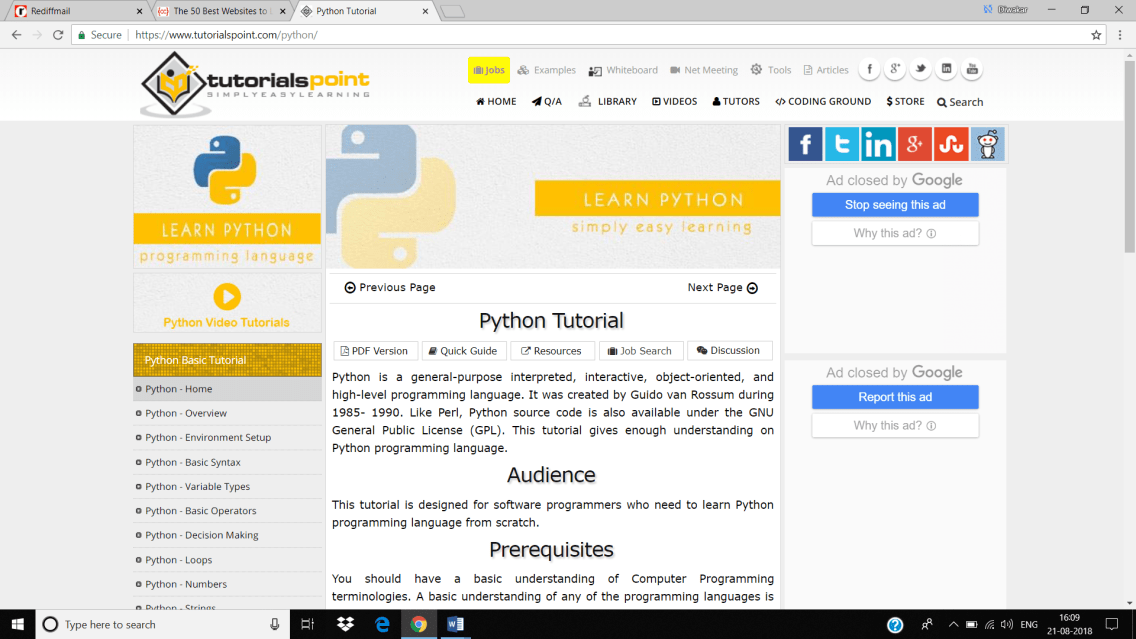Click Why this ad under Report button
The width and height of the screenshot is (1136, 639).
point(895,425)
